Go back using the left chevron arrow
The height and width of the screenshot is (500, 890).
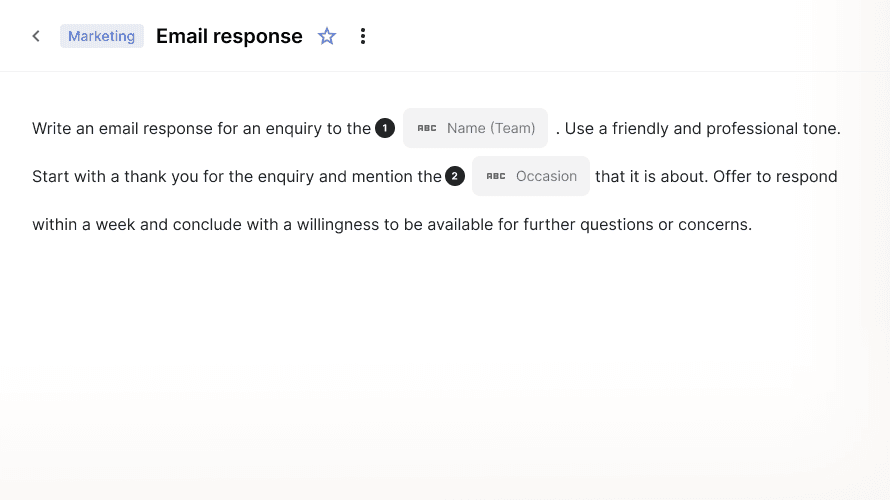(36, 36)
